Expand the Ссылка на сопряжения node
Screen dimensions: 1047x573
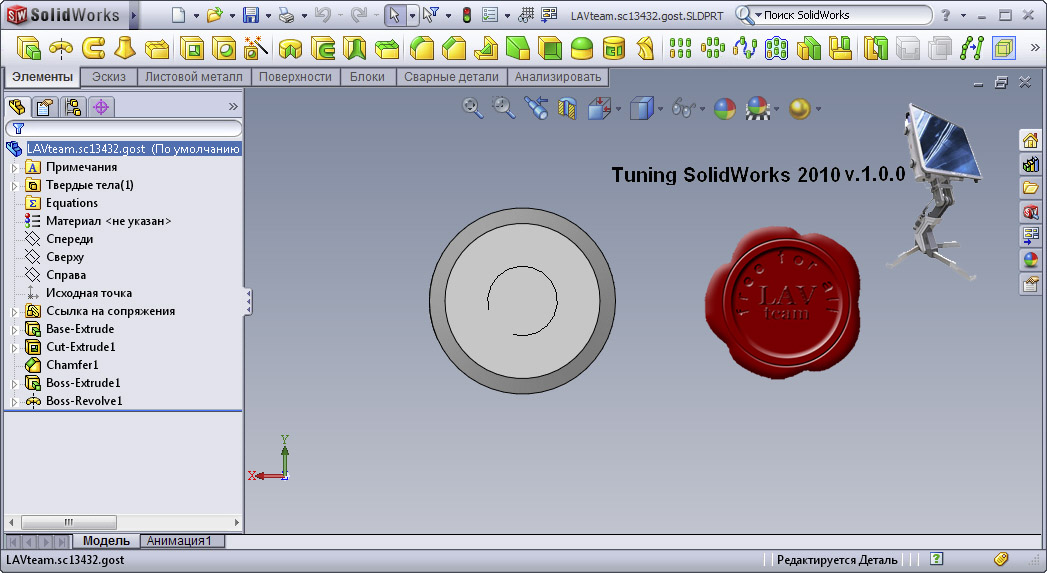(x=15, y=311)
